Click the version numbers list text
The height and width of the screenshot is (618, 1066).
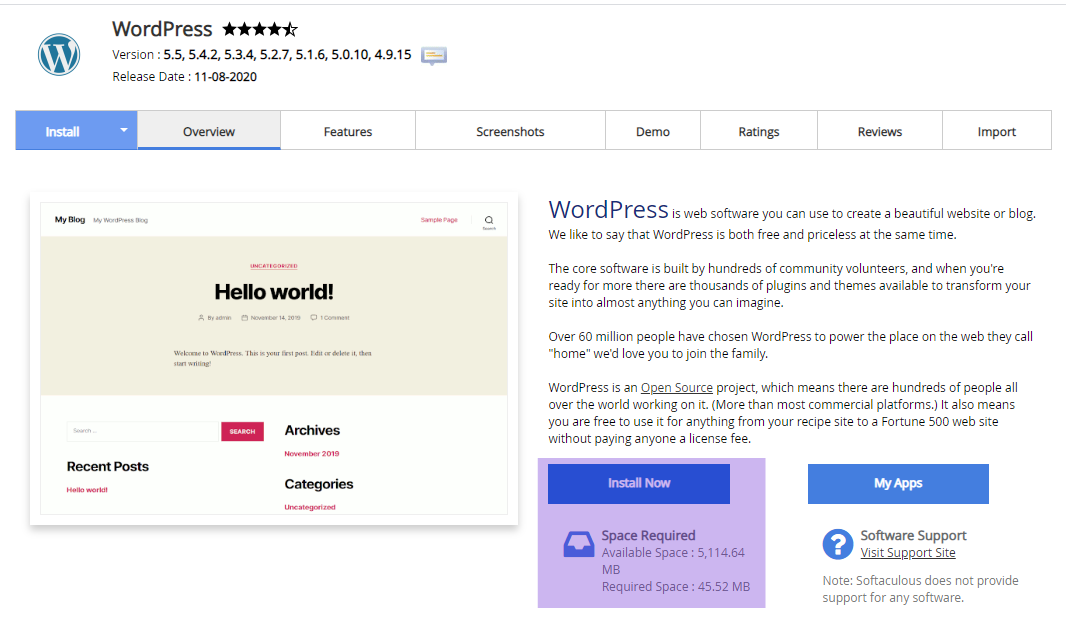(x=287, y=54)
